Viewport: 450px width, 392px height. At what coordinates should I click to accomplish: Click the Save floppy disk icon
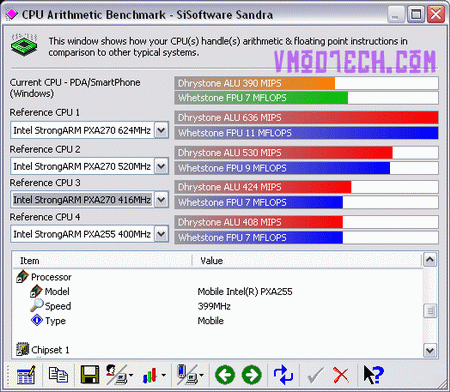(90, 375)
